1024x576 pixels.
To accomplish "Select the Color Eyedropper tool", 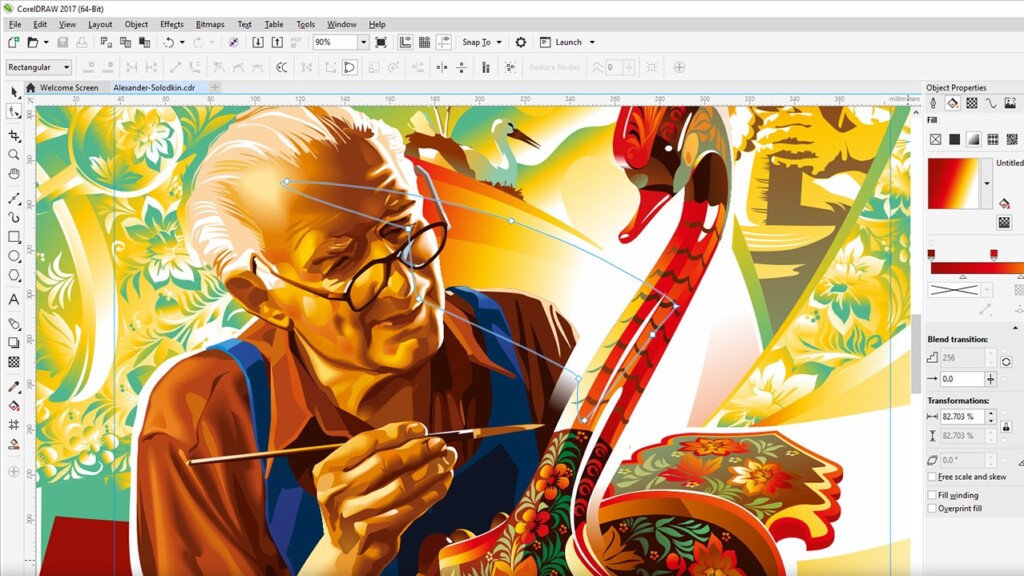I will click(14, 387).
